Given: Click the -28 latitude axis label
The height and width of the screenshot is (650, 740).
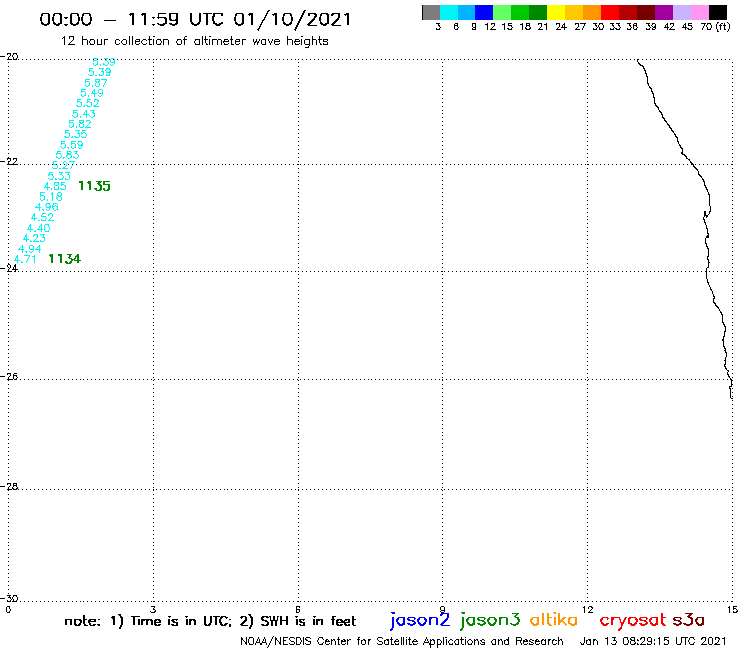Looking at the screenshot, I should click(x=9, y=486).
